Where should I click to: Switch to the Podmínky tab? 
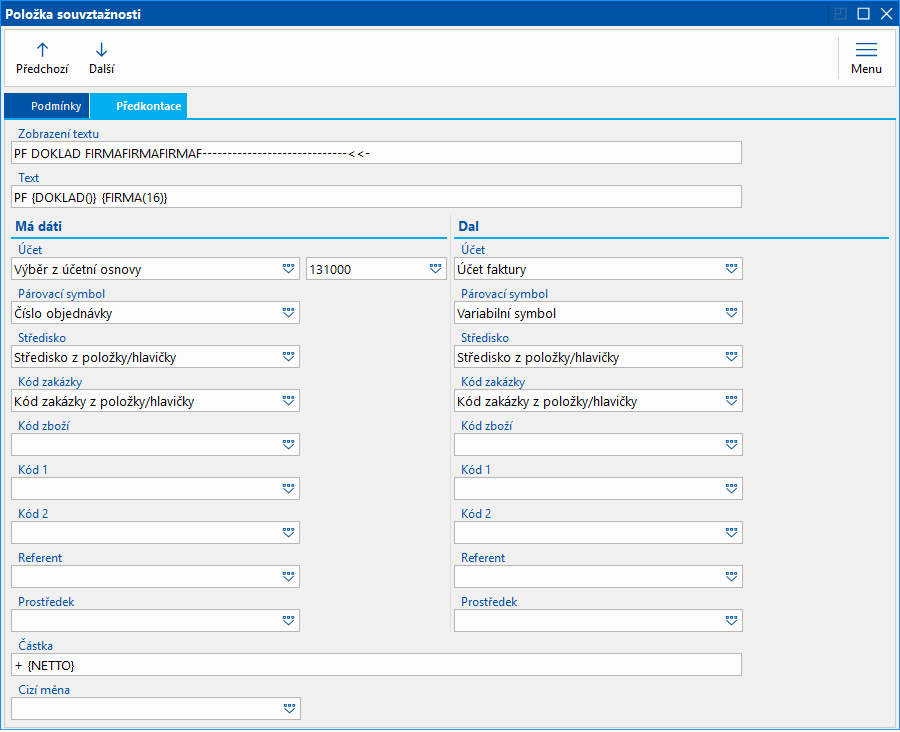coord(49,106)
